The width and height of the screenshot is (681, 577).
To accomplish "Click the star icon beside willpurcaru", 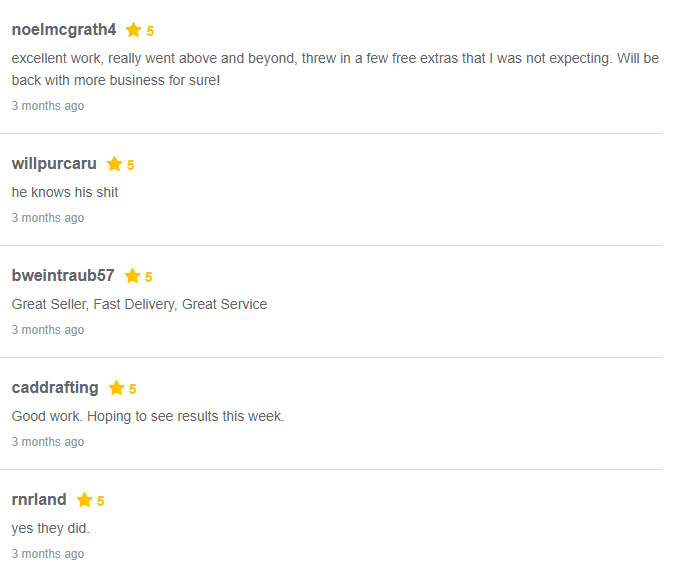I will click(x=114, y=164).
